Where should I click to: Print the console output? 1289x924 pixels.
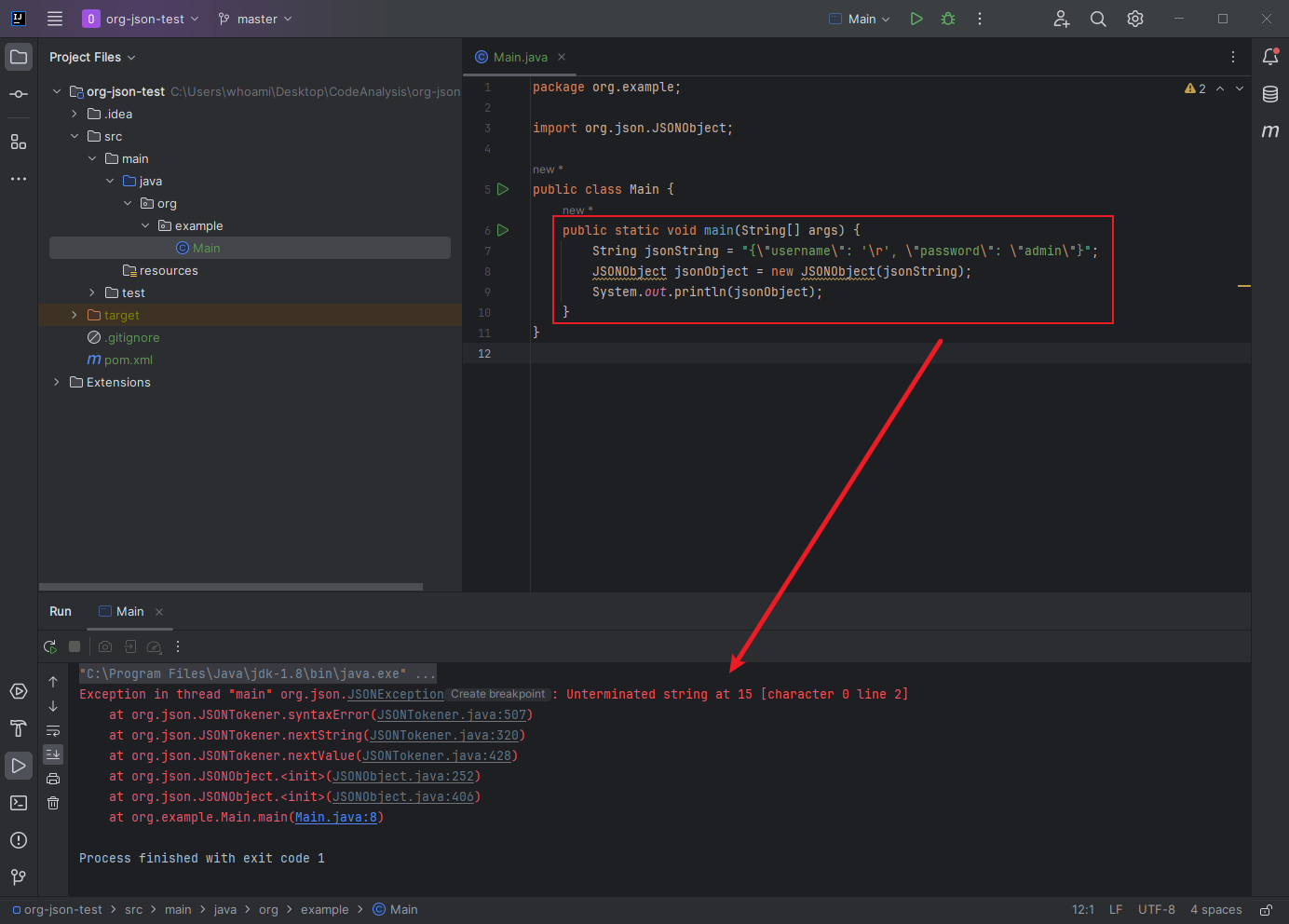pyautogui.click(x=53, y=779)
